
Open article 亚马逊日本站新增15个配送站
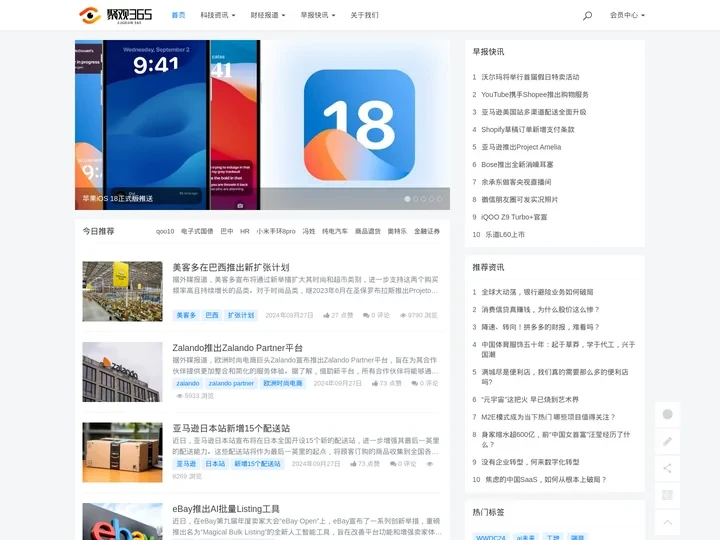pos(231,428)
